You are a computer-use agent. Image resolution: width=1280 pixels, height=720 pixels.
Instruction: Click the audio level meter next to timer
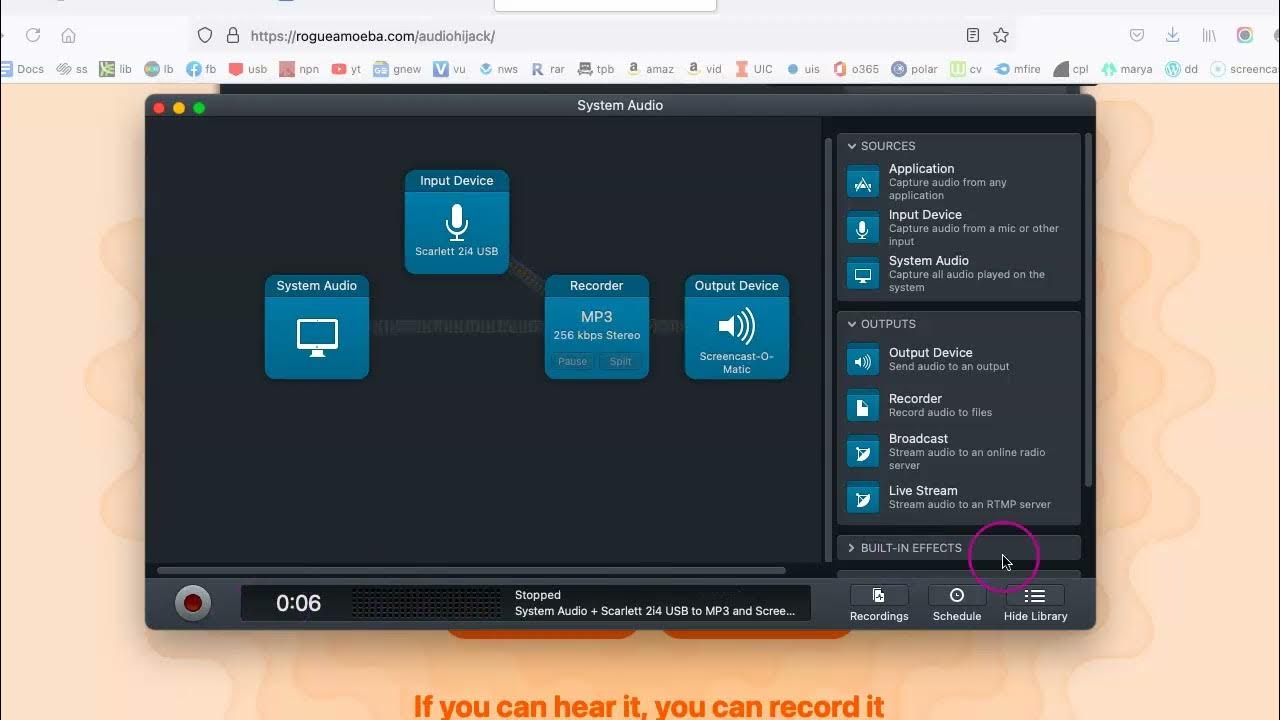425,603
